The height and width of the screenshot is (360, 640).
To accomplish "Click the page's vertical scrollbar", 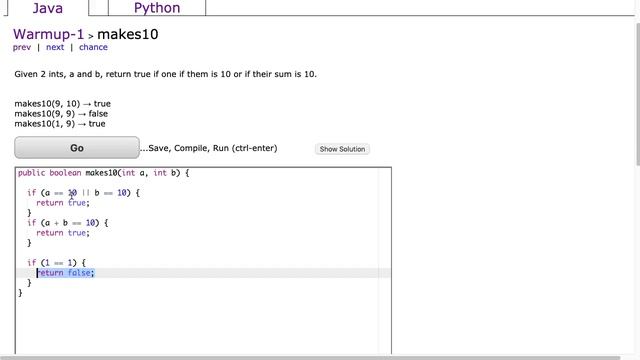I will 637,94.
